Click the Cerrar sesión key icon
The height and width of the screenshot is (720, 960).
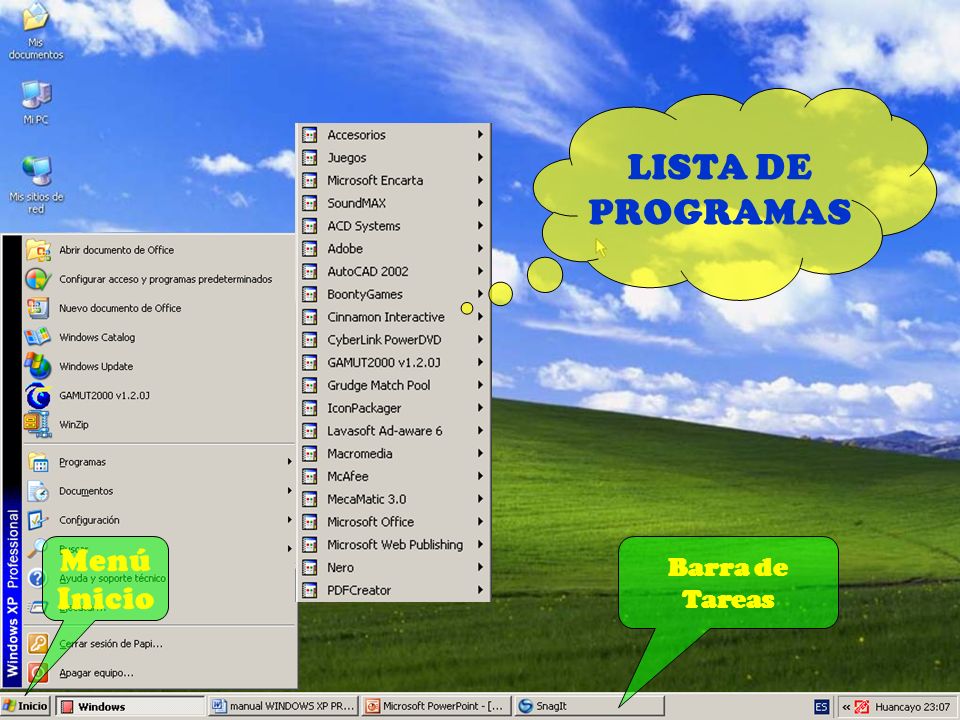37,643
